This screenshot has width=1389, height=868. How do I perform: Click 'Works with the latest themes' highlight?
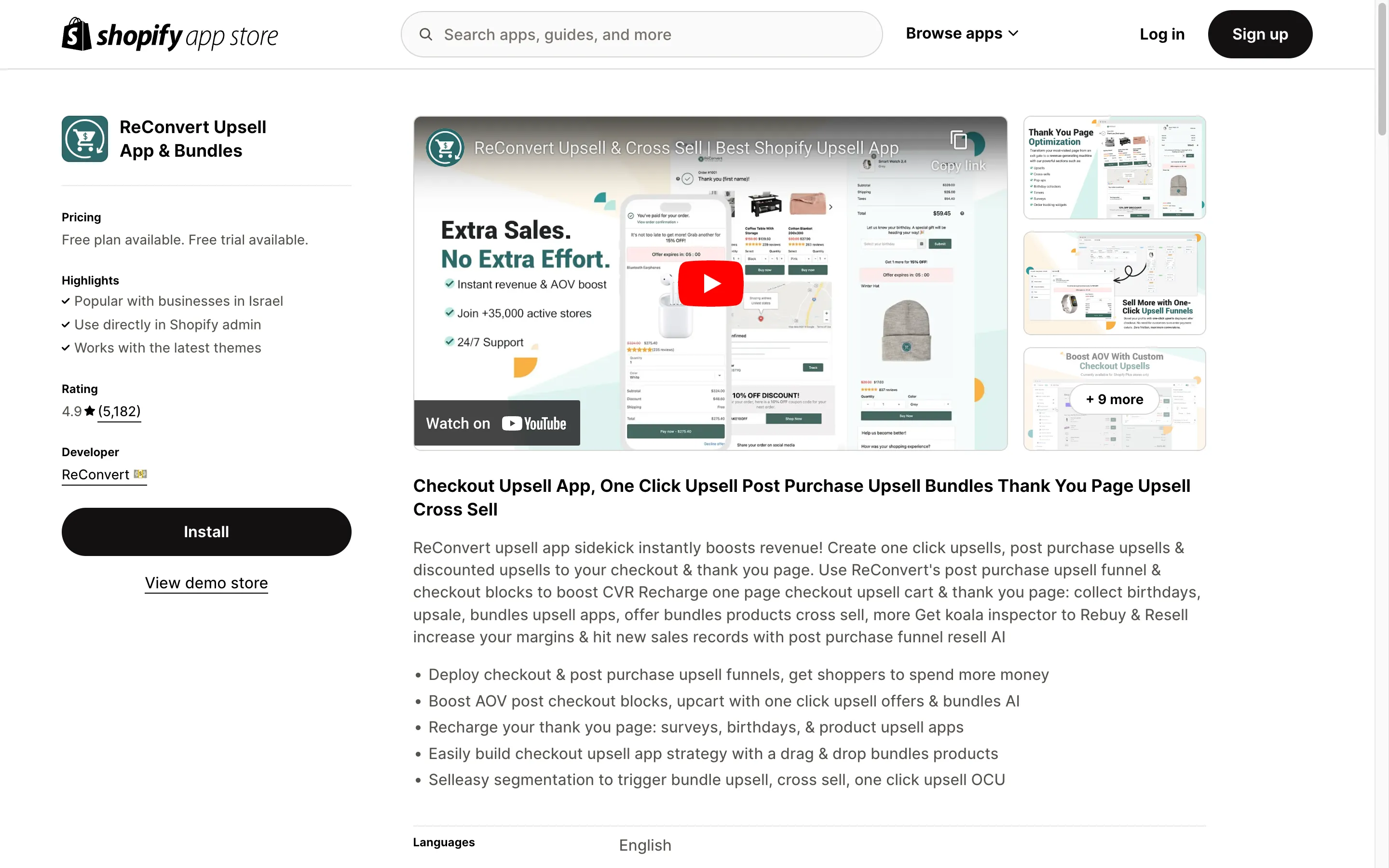168,348
